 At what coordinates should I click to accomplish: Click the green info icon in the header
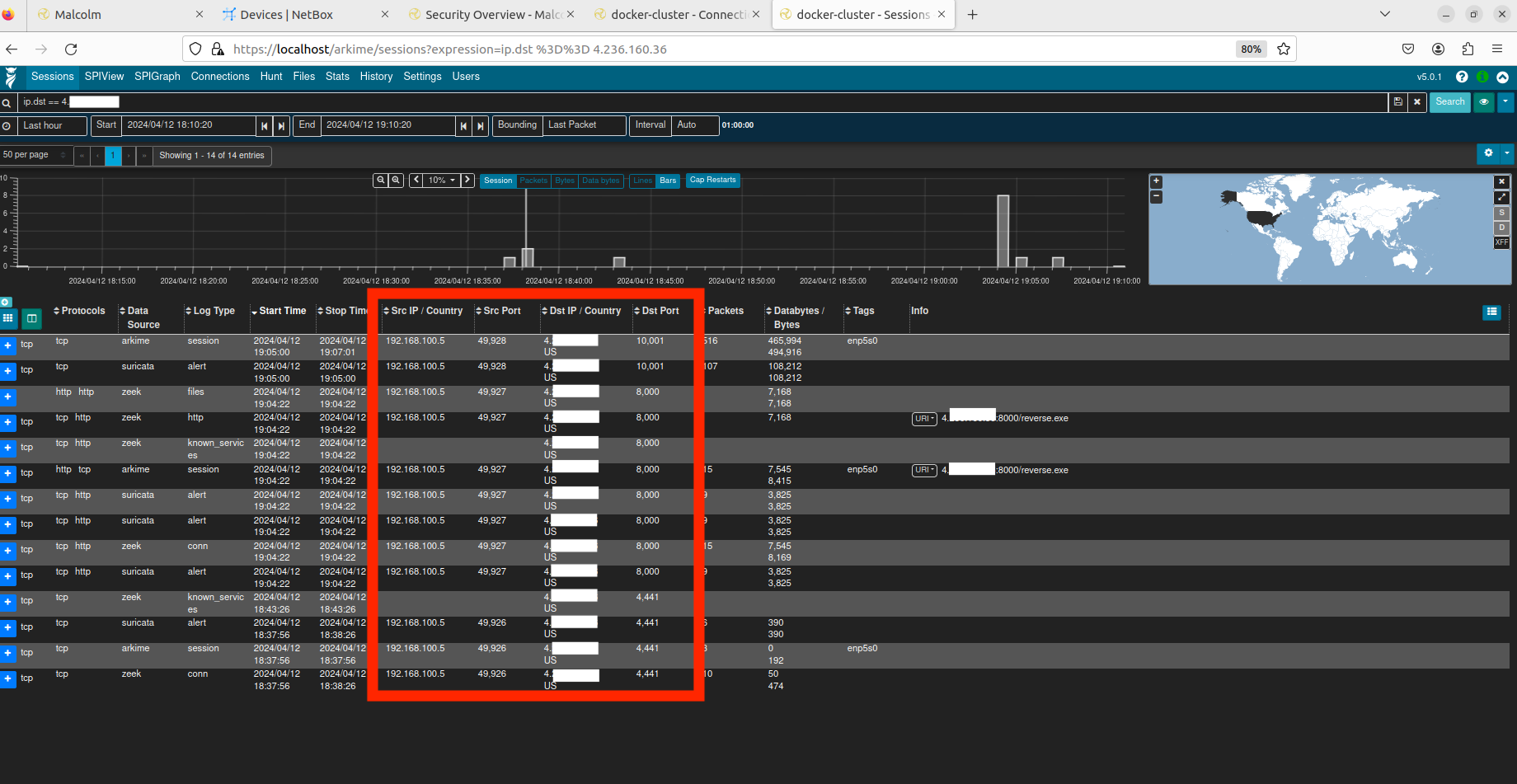point(1482,77)
